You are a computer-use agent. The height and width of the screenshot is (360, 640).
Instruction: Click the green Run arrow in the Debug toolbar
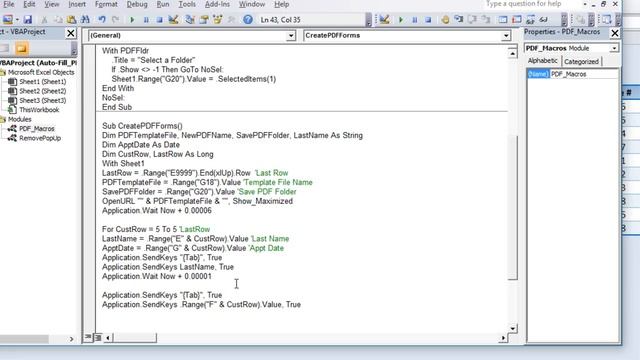[x=401, y=19]
